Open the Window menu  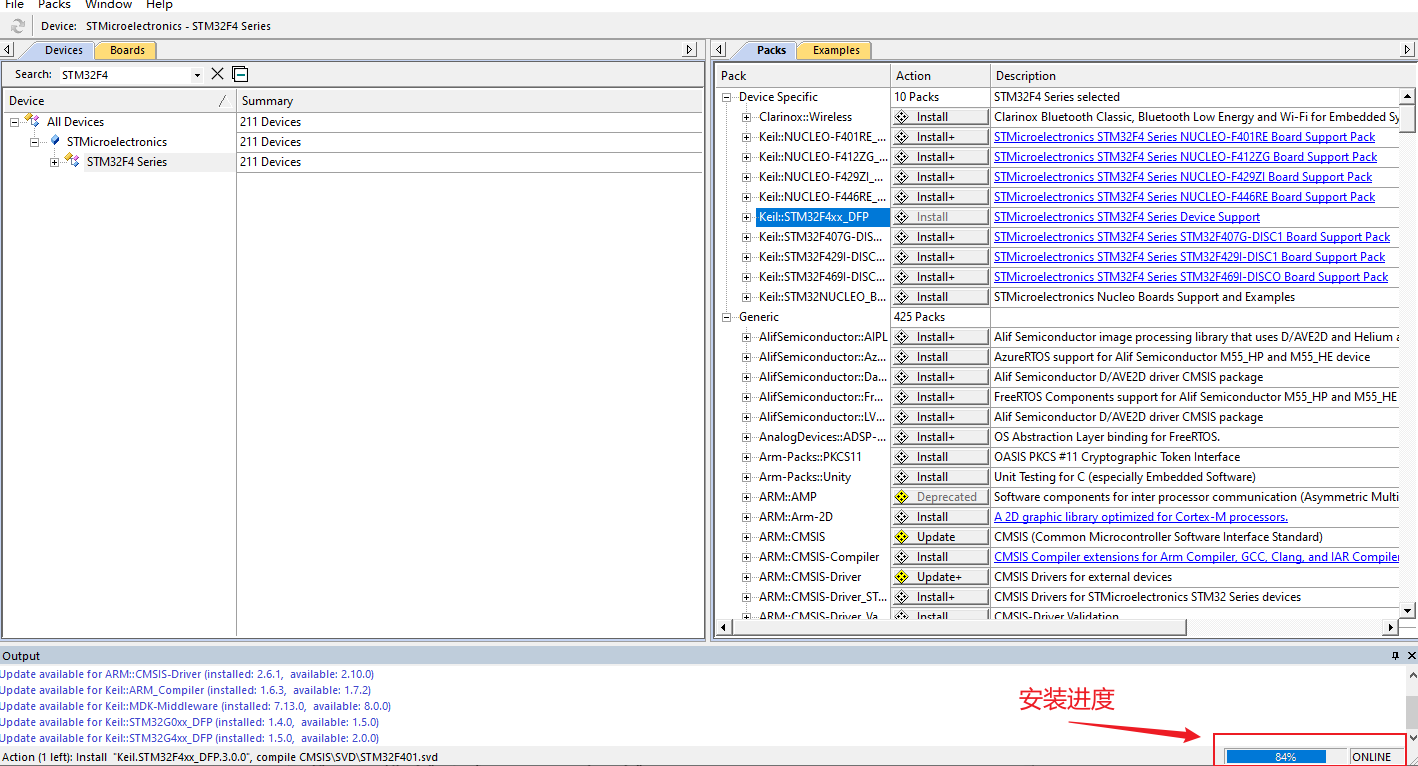(109, 5)
